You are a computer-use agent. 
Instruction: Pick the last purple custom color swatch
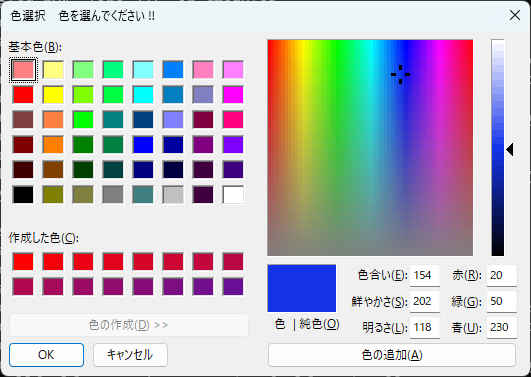pos(233,287)
